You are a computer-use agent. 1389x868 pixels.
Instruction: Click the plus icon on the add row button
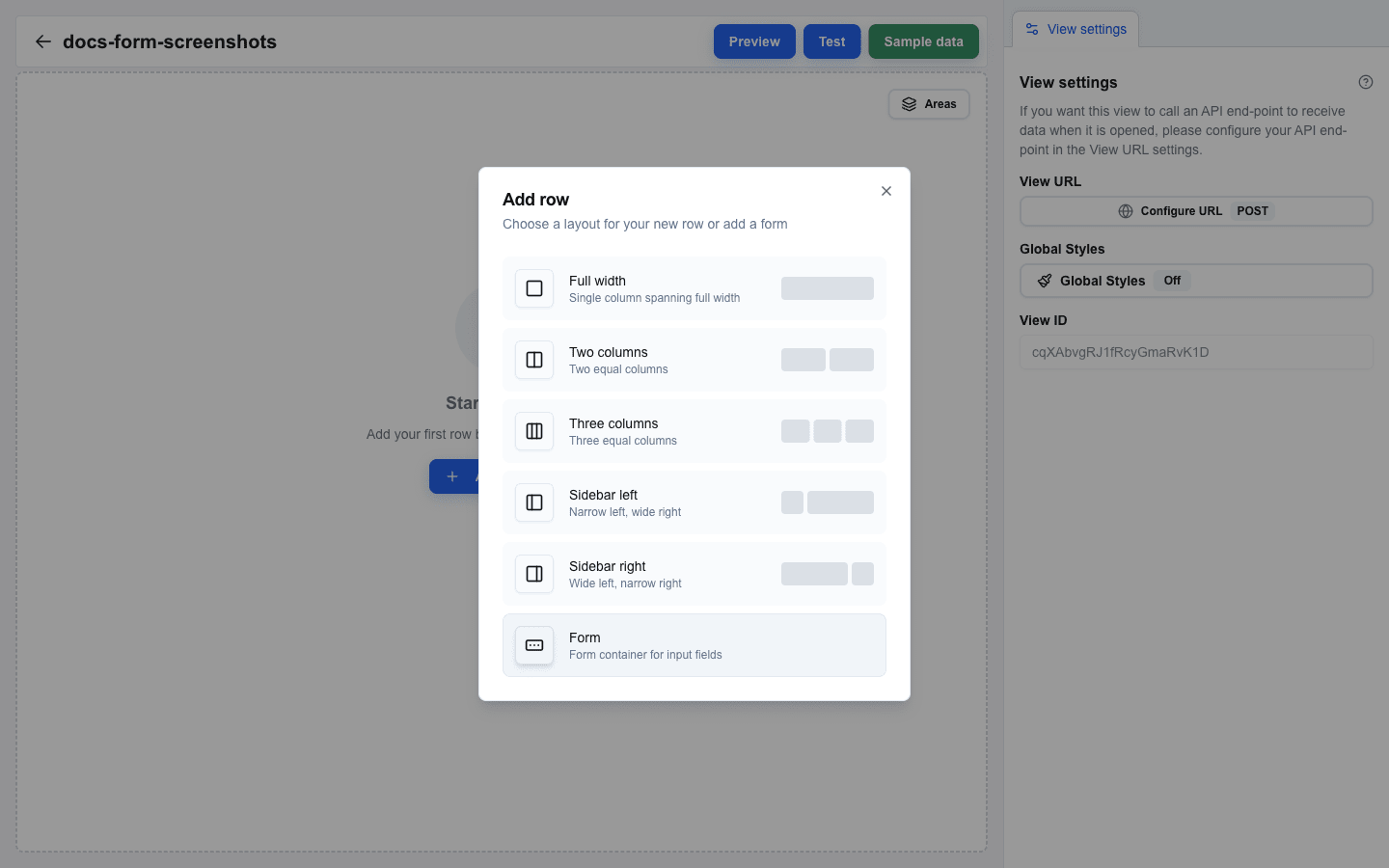[x=452, y=476]
